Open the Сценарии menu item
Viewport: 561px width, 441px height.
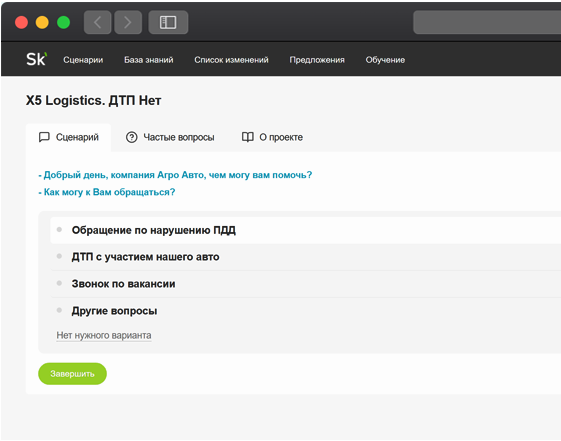83,60
